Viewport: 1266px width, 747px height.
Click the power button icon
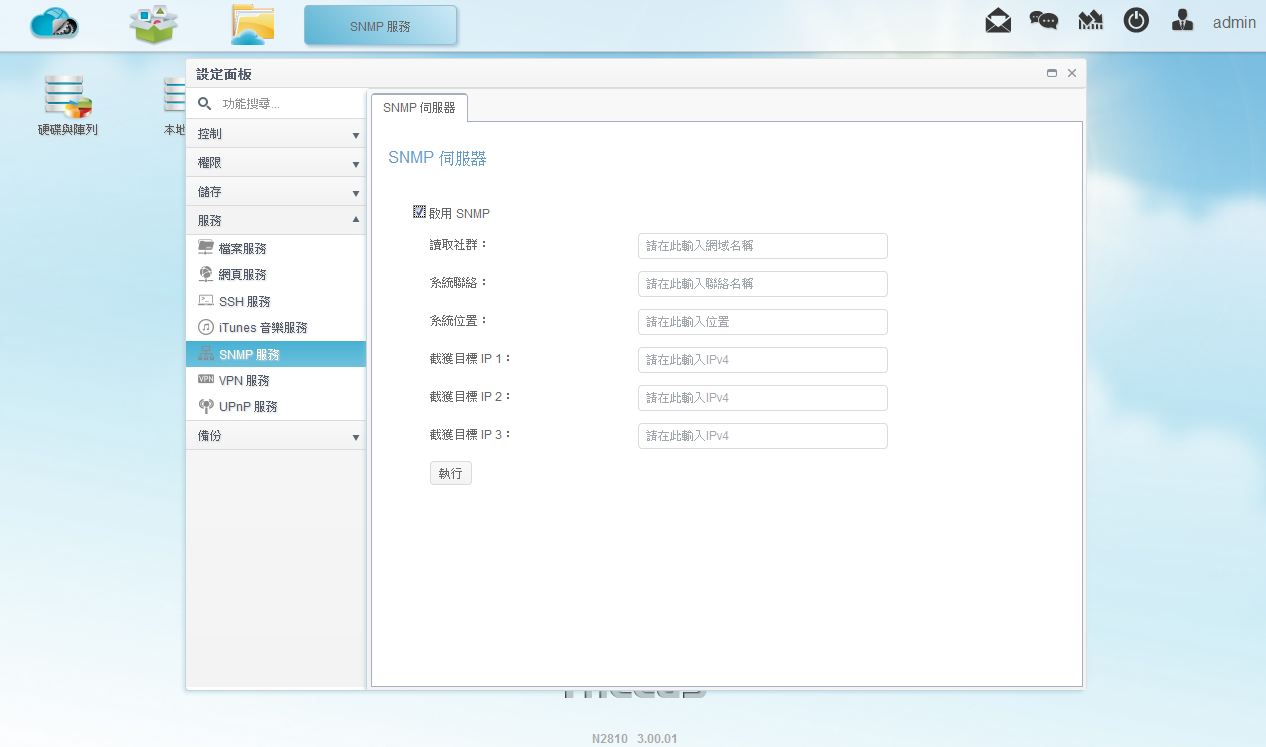[x=1136, y=21]
